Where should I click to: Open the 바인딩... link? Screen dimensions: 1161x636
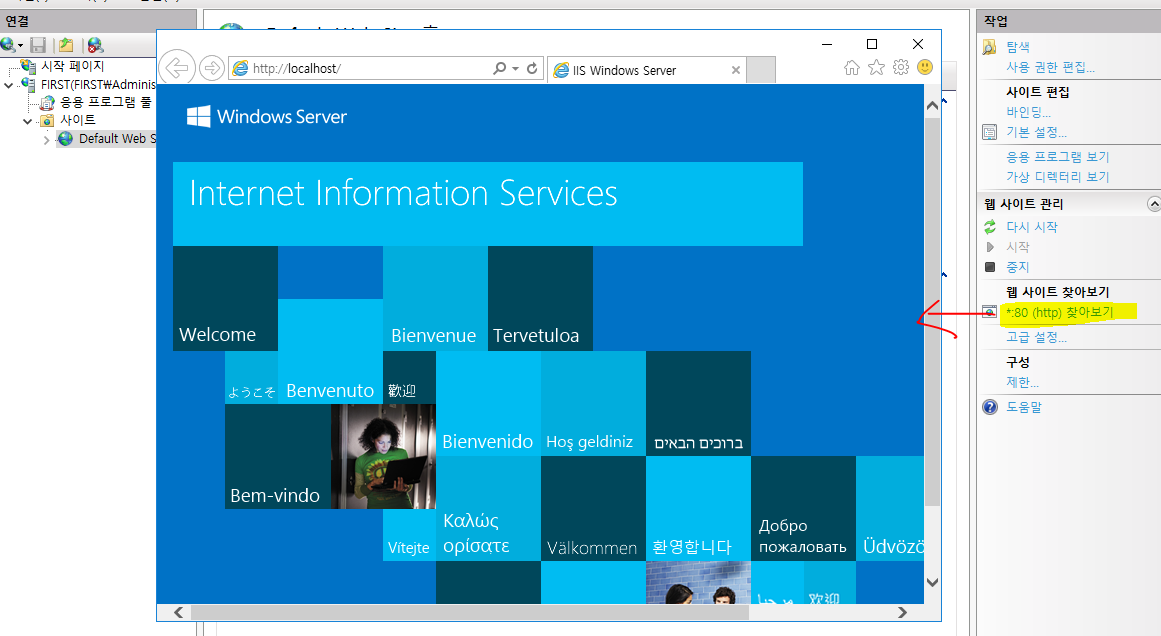point(1028,112)
